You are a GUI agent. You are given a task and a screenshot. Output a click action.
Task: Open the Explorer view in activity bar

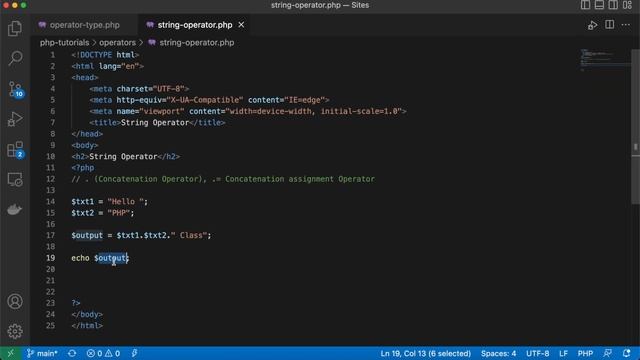click(15, 29)
